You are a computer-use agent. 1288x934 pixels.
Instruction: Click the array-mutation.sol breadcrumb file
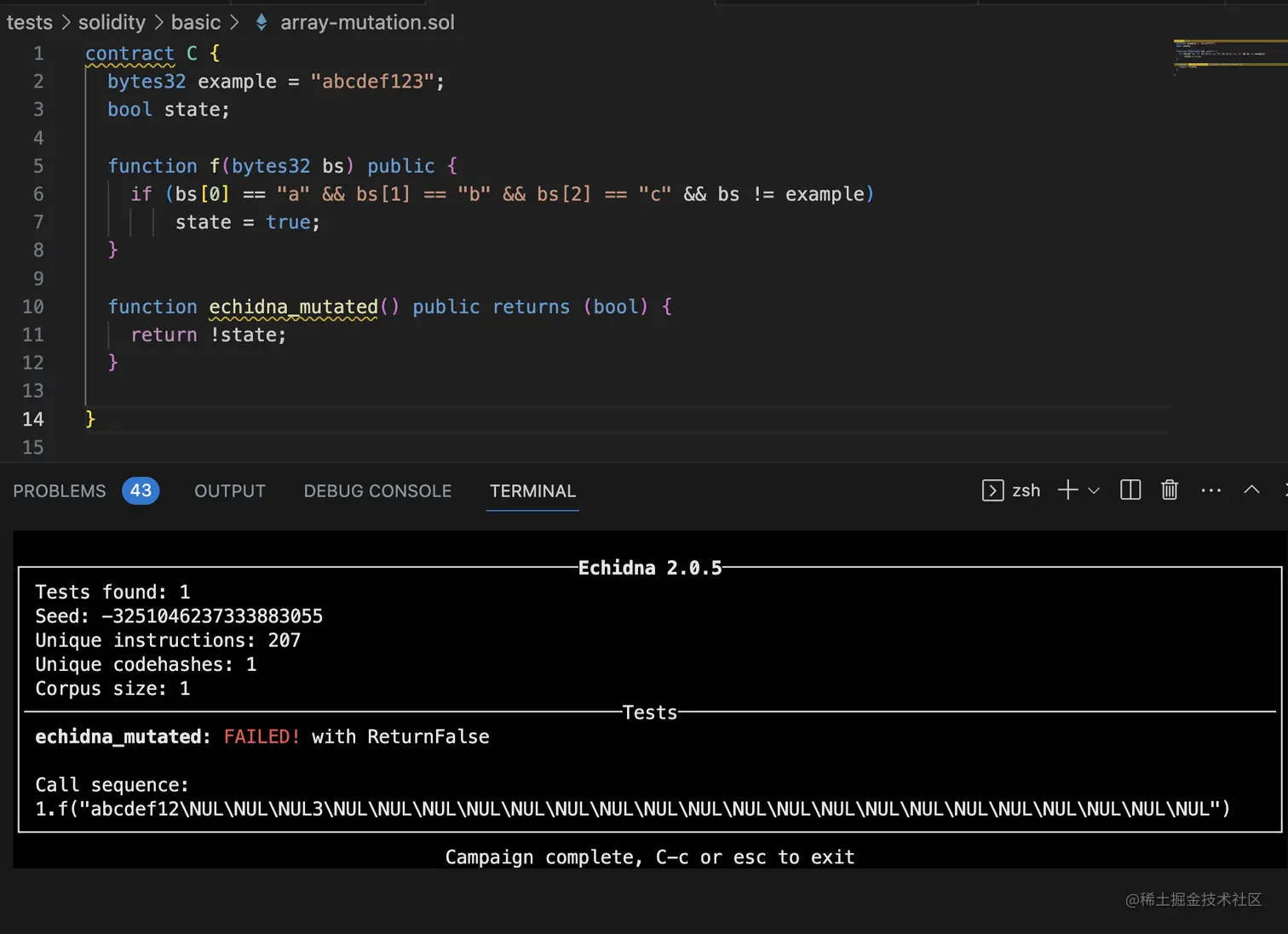(x=367, y=22)
